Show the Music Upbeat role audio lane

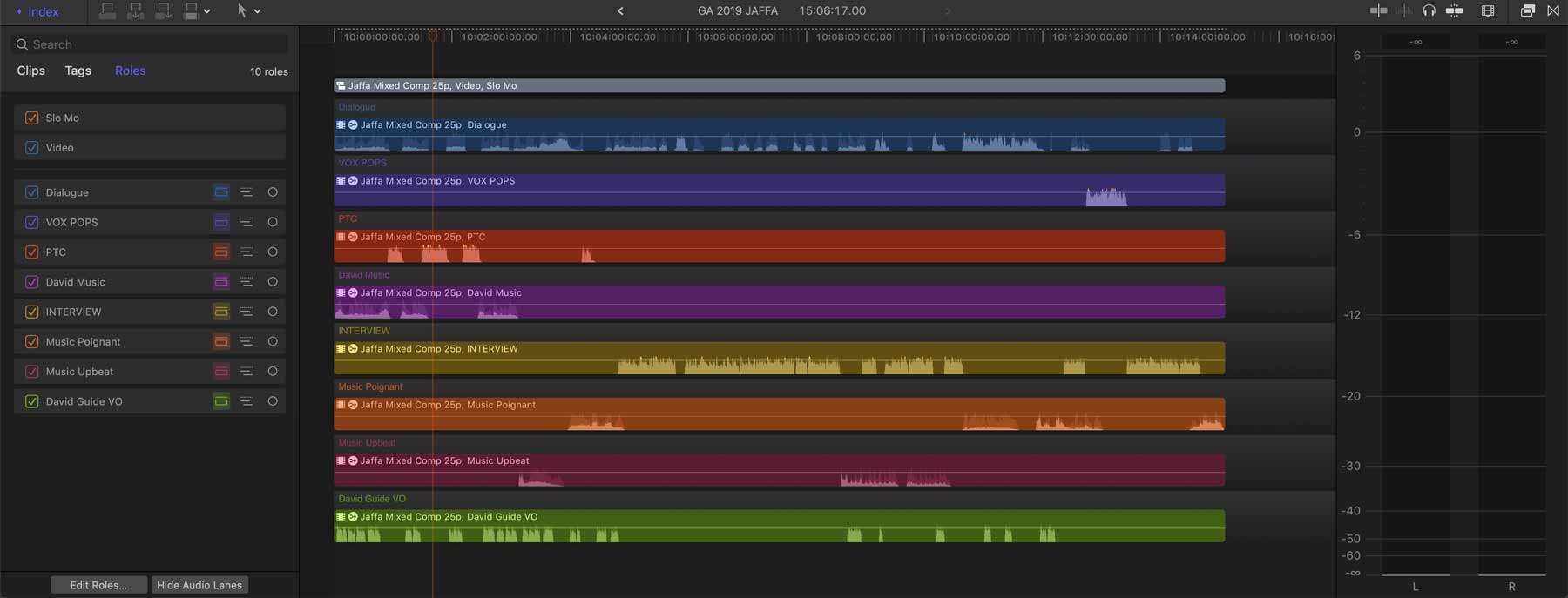(221, 372)
